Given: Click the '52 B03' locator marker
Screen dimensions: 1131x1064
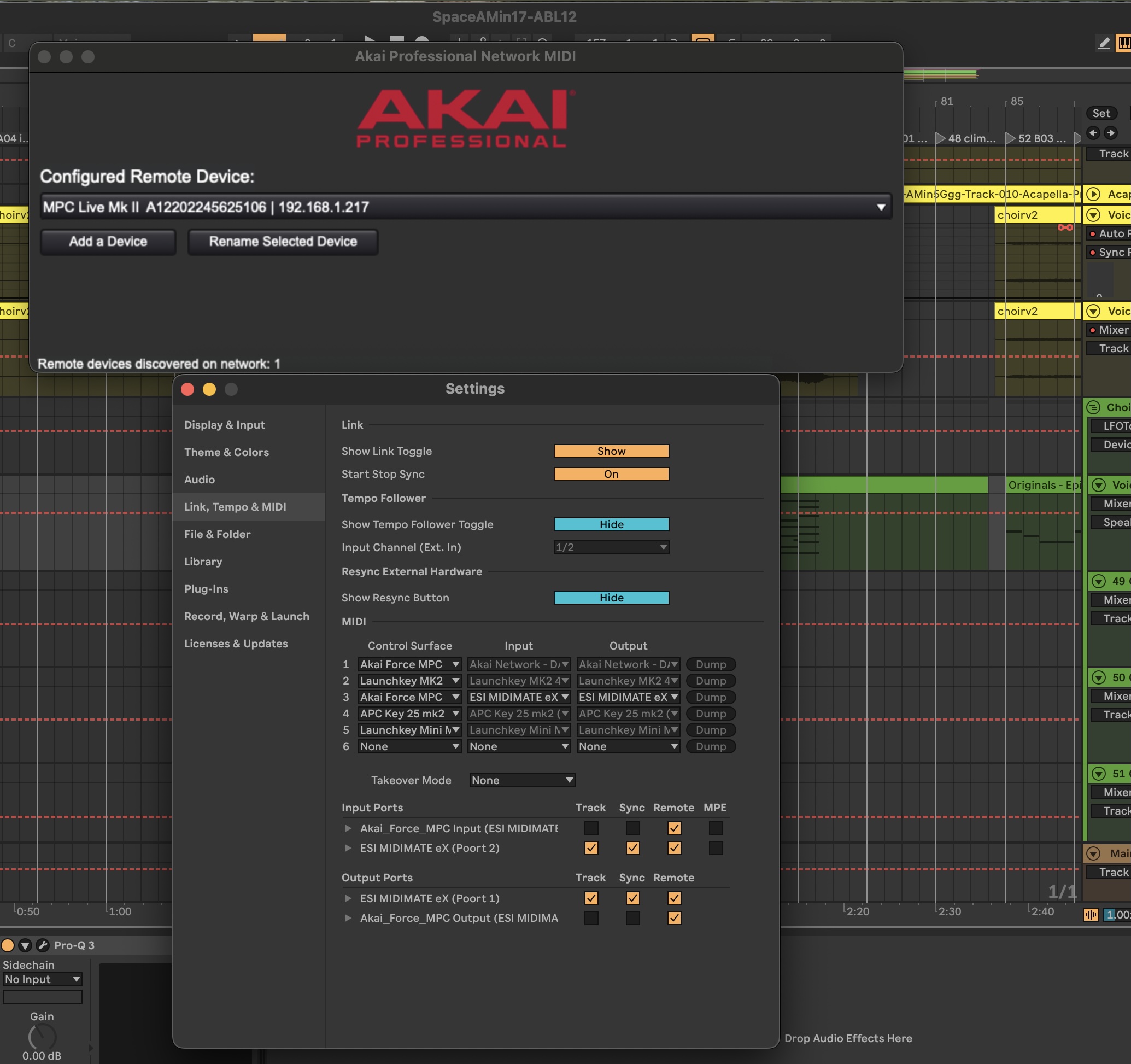Looking at the screenshot, I should (1036, 138).
